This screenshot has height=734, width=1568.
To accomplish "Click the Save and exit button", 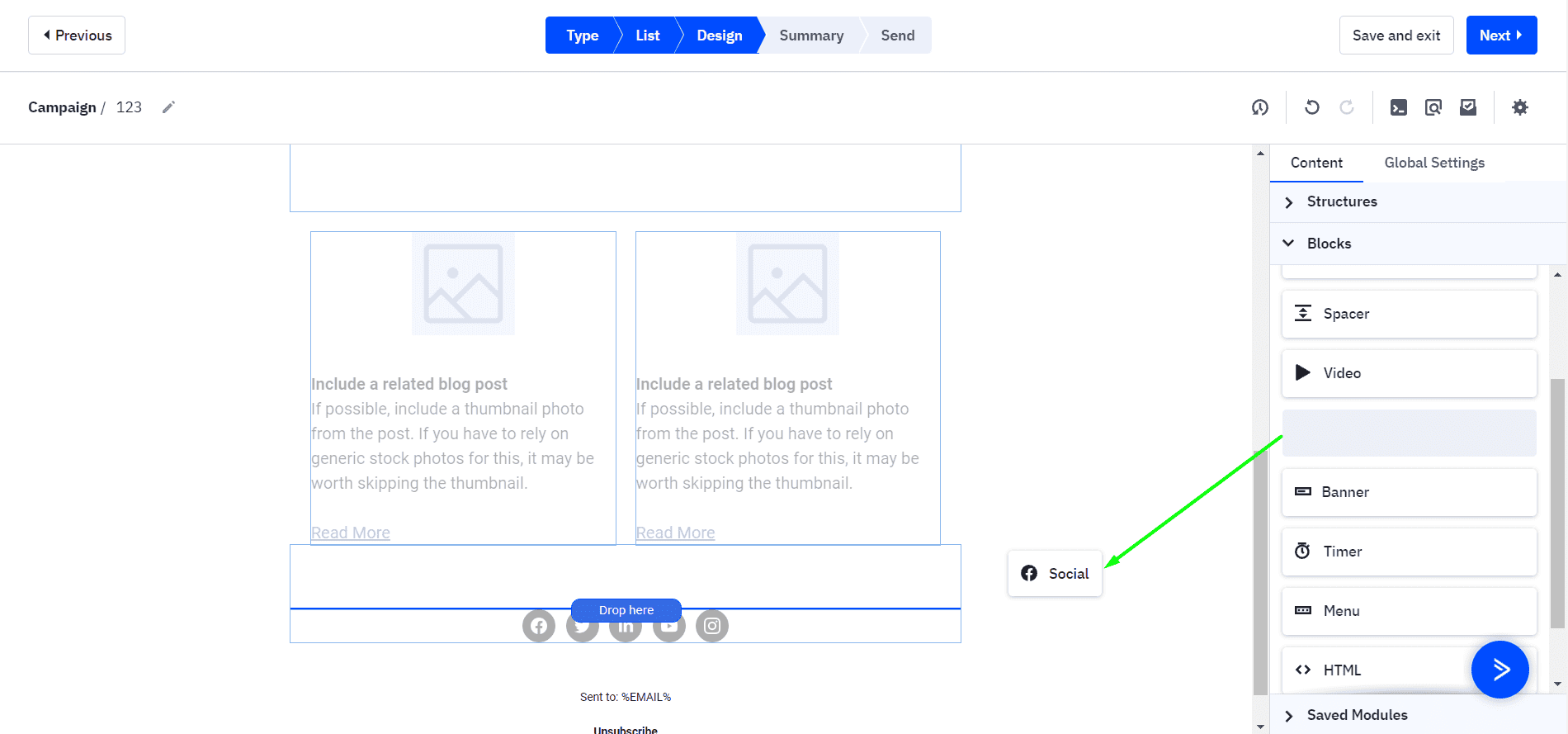I will pyautogui.click(x=1396, y=36).
